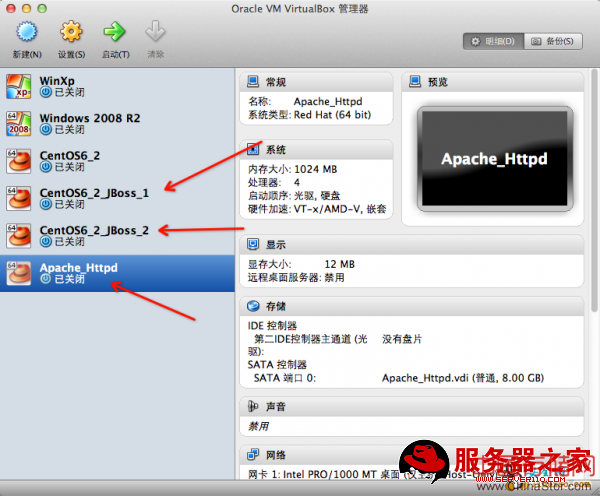Open the Network (网络) section header

tap(275, 454)
